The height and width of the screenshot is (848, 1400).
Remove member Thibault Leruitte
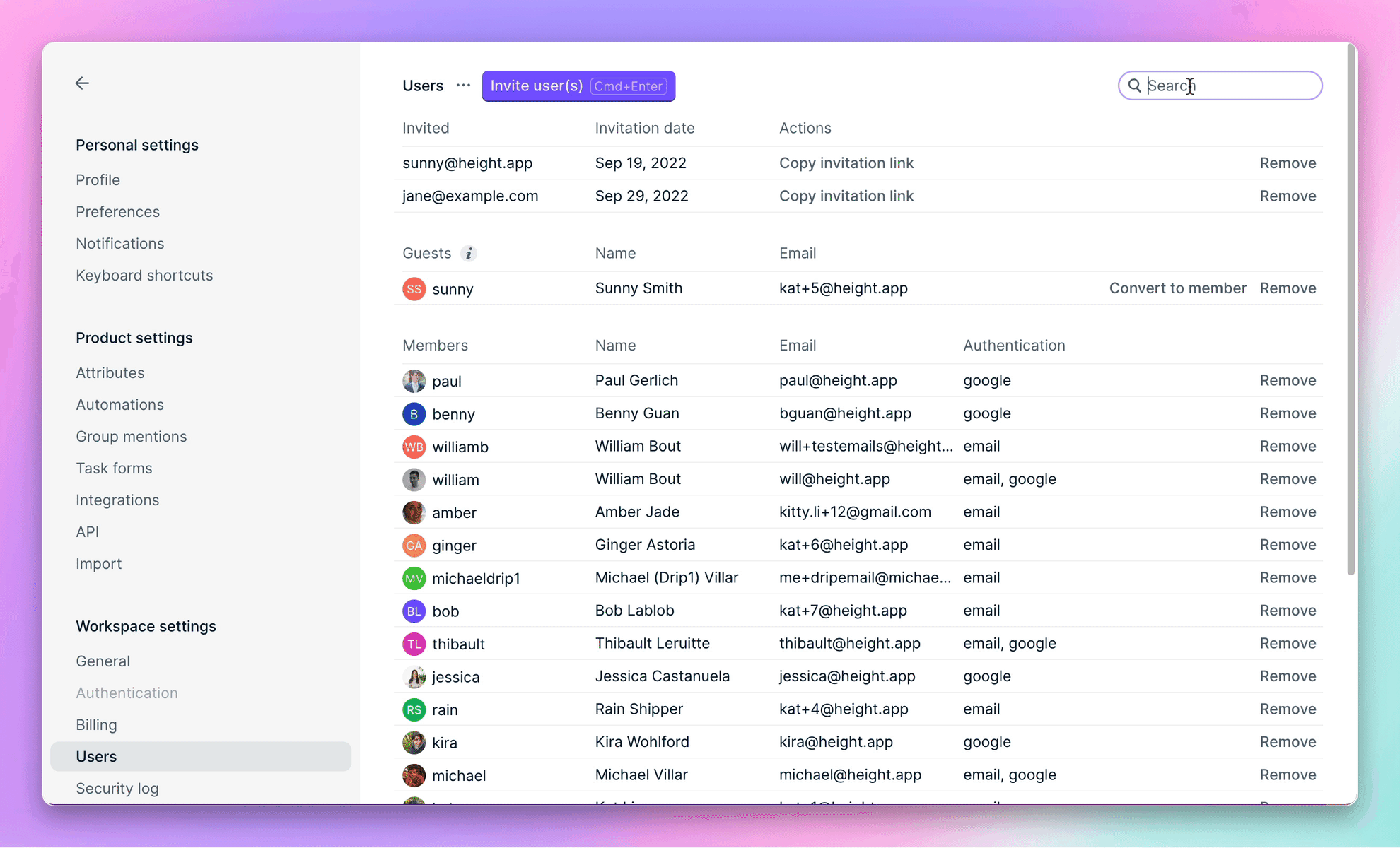pos(1288,643)
